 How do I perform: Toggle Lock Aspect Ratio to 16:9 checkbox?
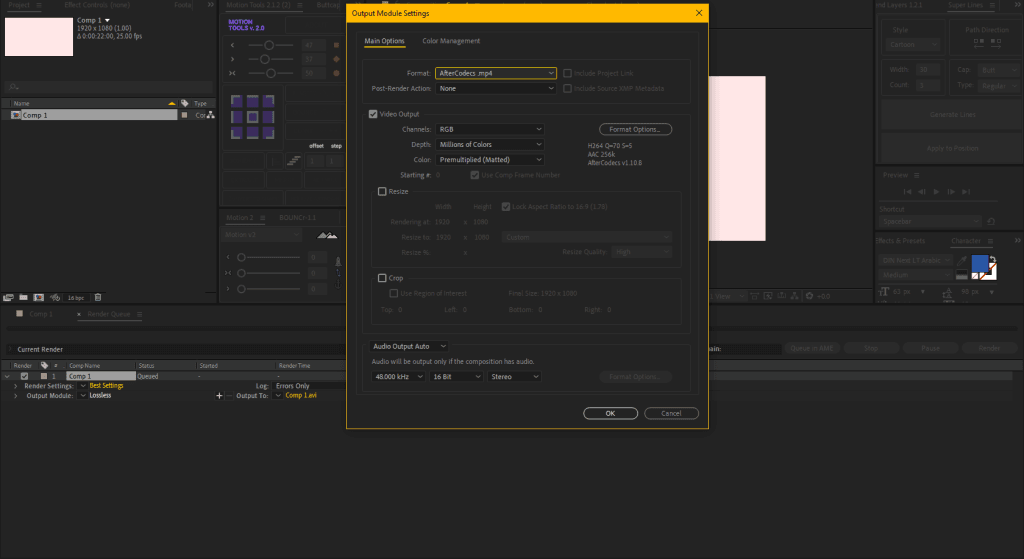[x=505, y=206]
